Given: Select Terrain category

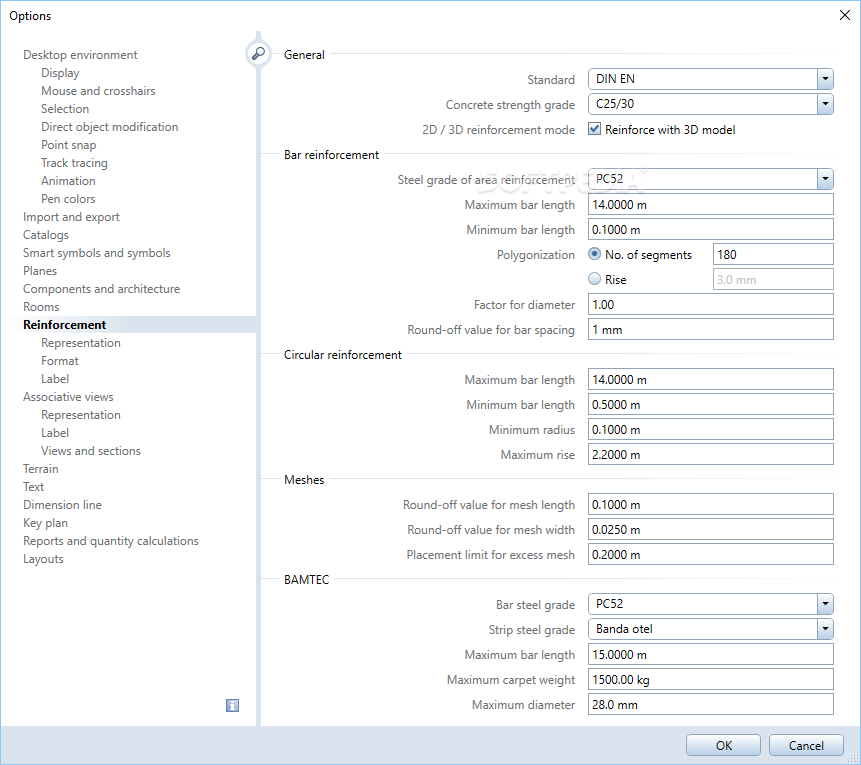Looking at the screenshot, I should click(x=41, y=469).
